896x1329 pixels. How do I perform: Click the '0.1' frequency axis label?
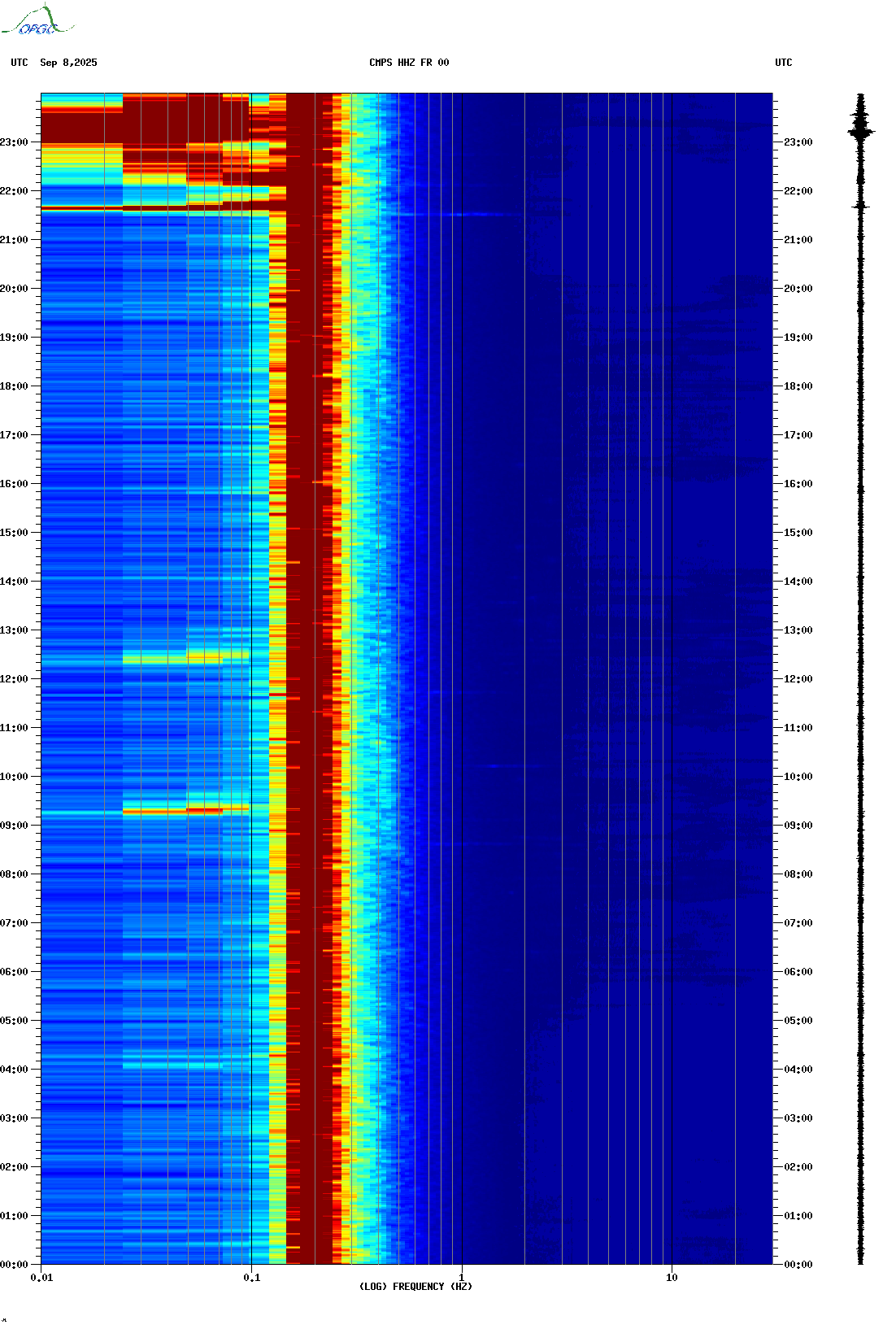click(x=252, y=1278)
